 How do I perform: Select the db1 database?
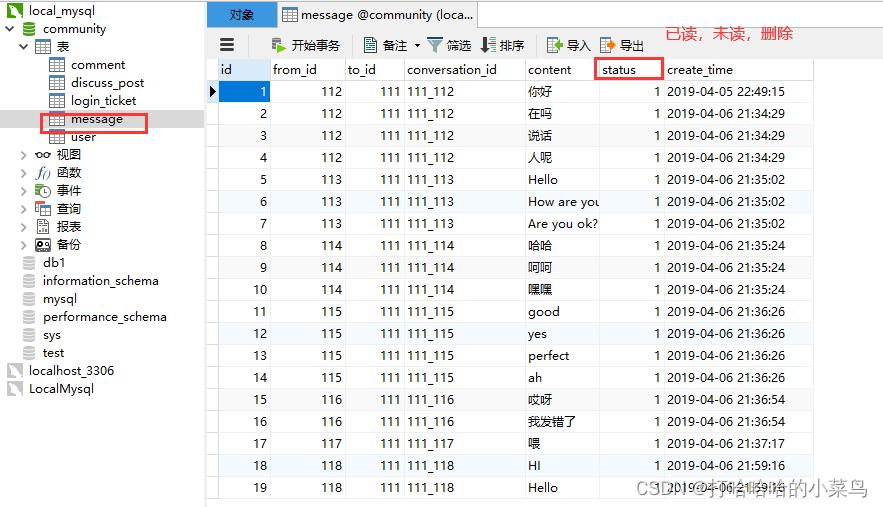tap(54, 263)
